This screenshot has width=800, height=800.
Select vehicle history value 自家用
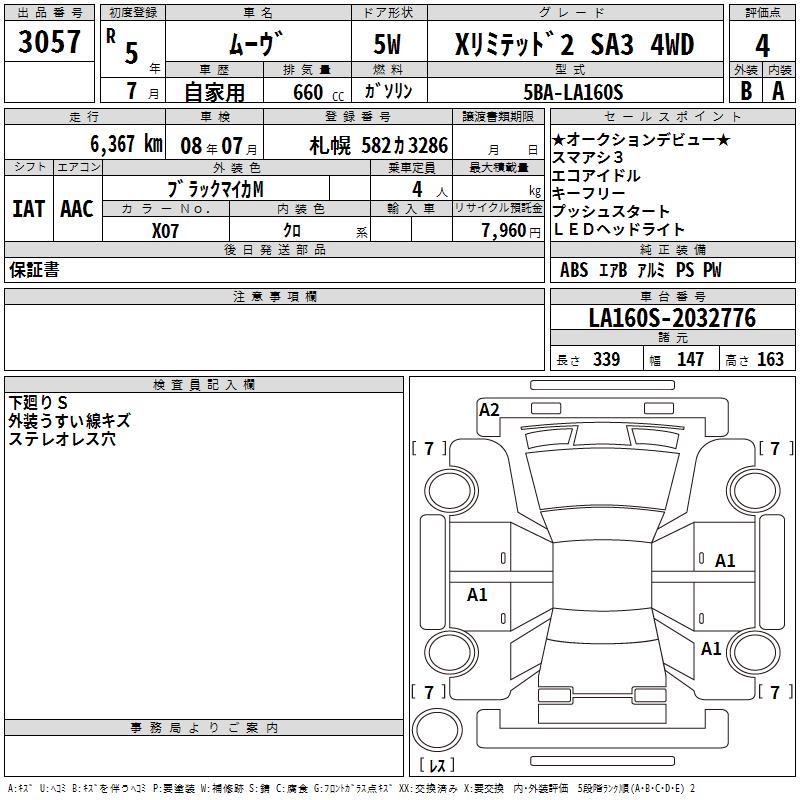pos(214,92)
